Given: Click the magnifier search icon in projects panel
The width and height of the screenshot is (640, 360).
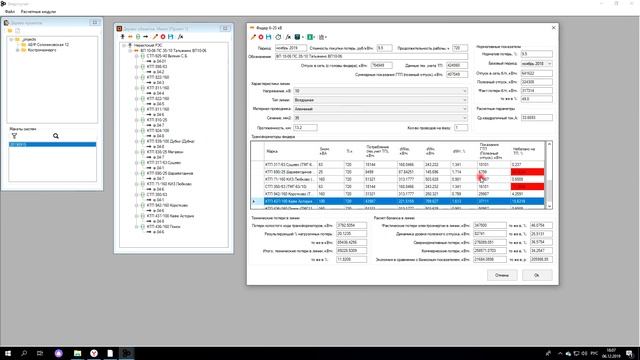Looking at the screenshot, I should click(56, 136).
